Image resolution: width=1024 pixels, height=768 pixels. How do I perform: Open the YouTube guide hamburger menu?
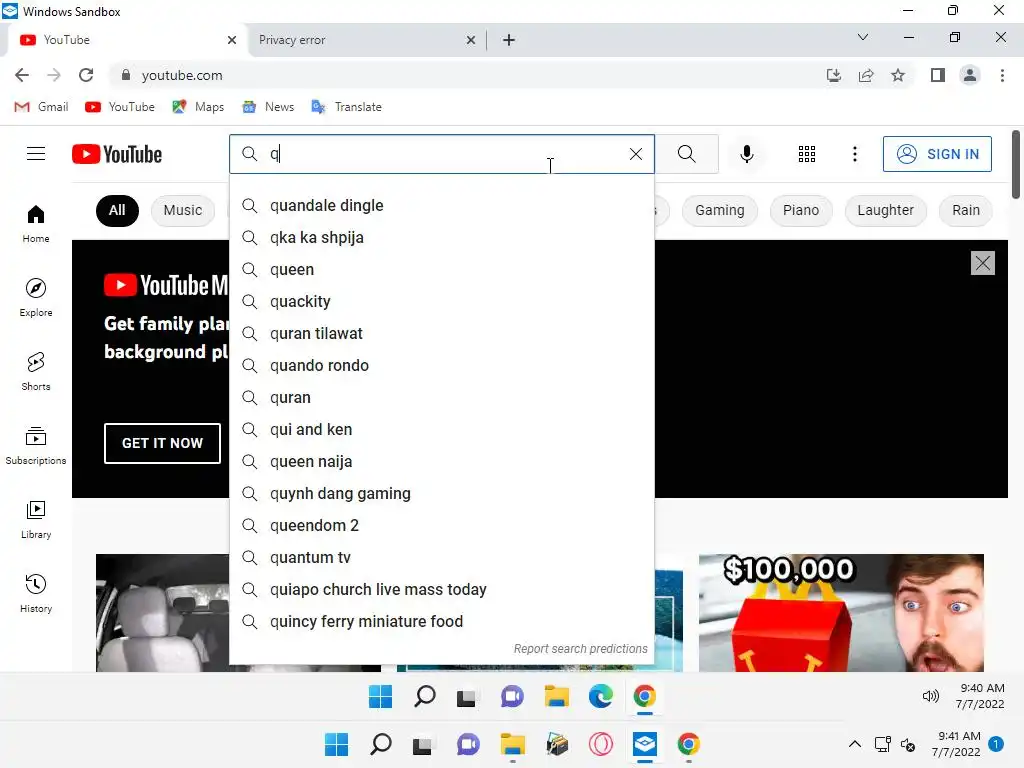pyautogui.click(x=36, y=154)
